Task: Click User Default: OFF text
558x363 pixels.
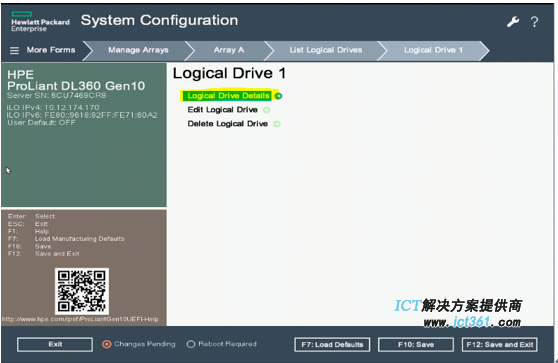Action: 41,122
